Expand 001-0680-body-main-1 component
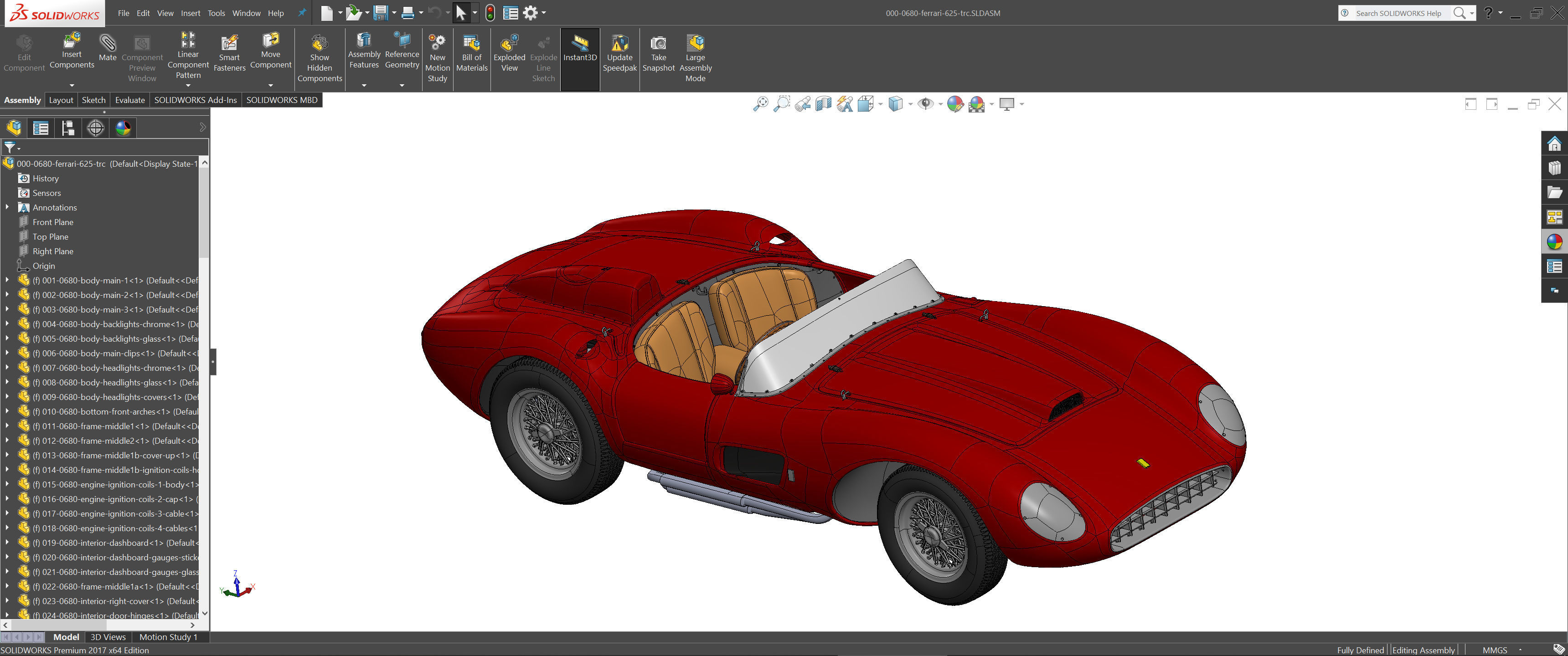This screenshot has width=1568, height=656. coord(7,280)
